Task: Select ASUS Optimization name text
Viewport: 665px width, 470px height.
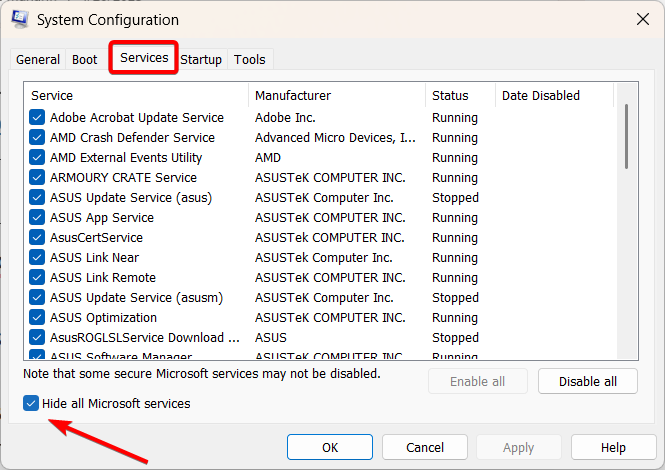Action: 103,317
